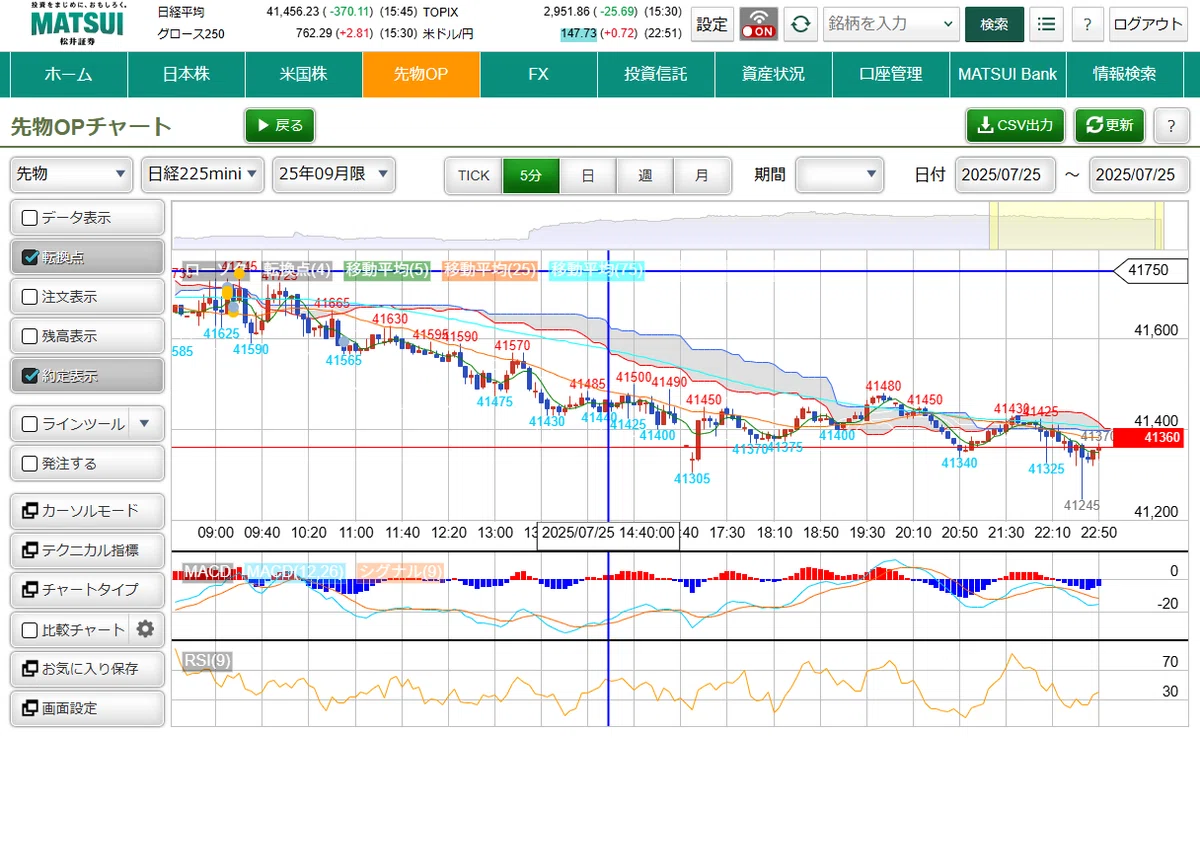Open テクニカル指標 settings
The height and width of the screenshot is (865, 1200).
(87, 550)
